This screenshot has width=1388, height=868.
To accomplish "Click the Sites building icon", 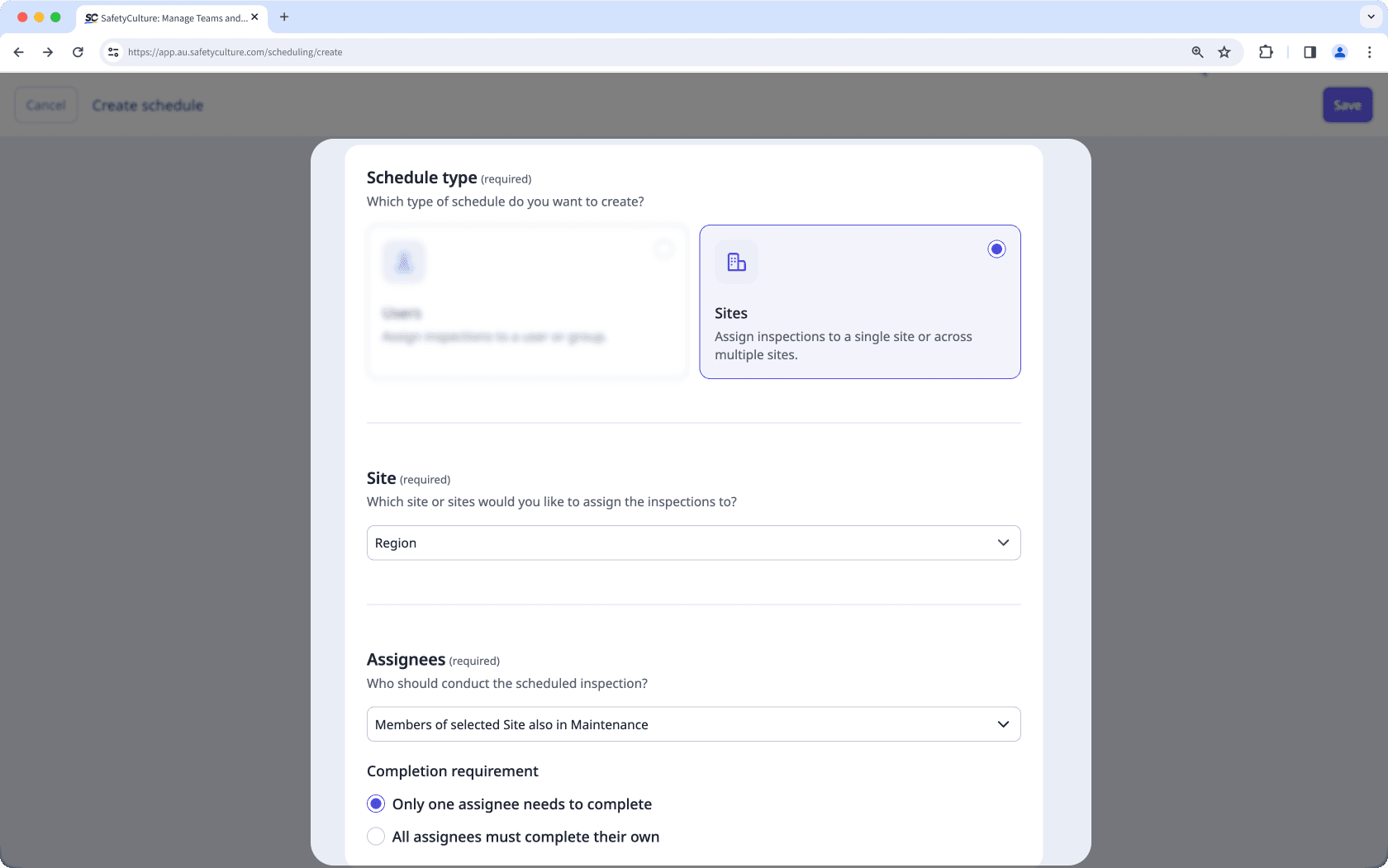I will [x=735, y=262].
